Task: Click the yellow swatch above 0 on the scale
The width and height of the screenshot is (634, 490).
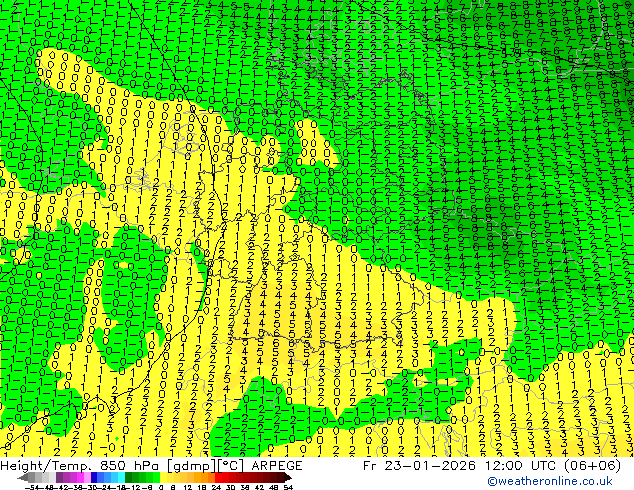Action: tap(163, 477)
